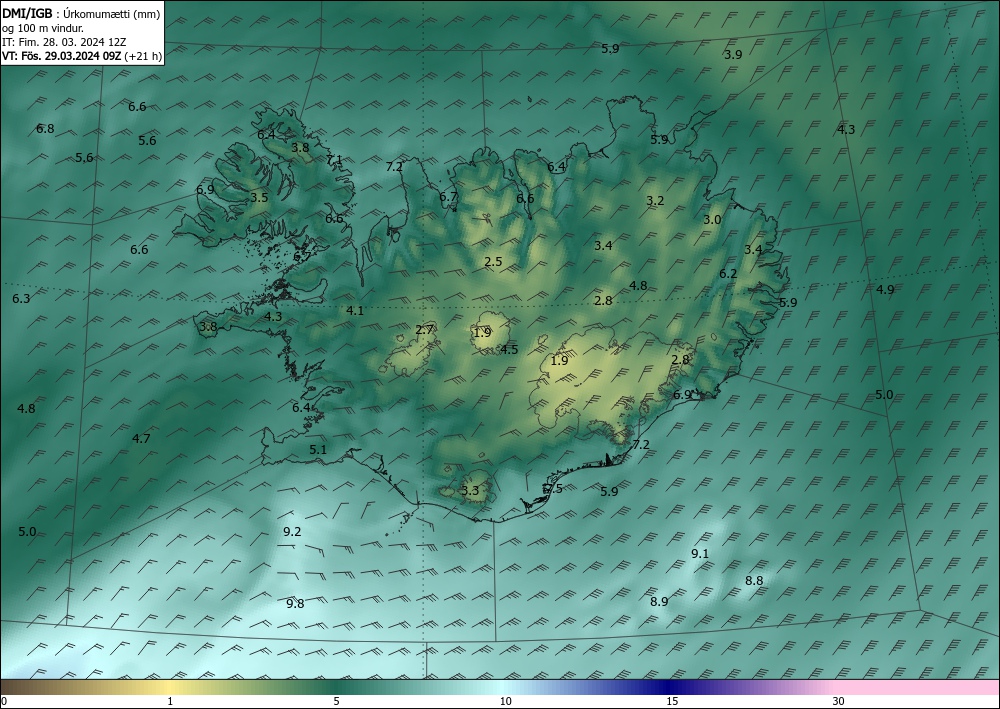The width and height of the screenshot is (1000, 709).
Task: Select the initial time 'IT: Fim. 28. 03. 2024 12Z'
Action: pos(64,42)
